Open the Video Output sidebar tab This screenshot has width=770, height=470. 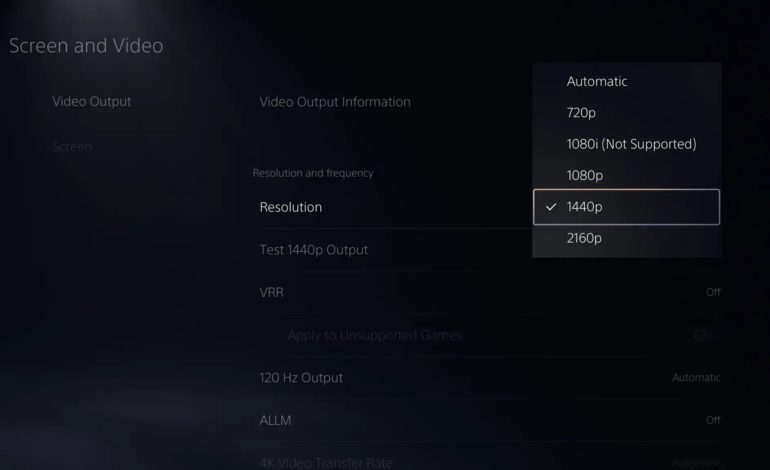91,101
